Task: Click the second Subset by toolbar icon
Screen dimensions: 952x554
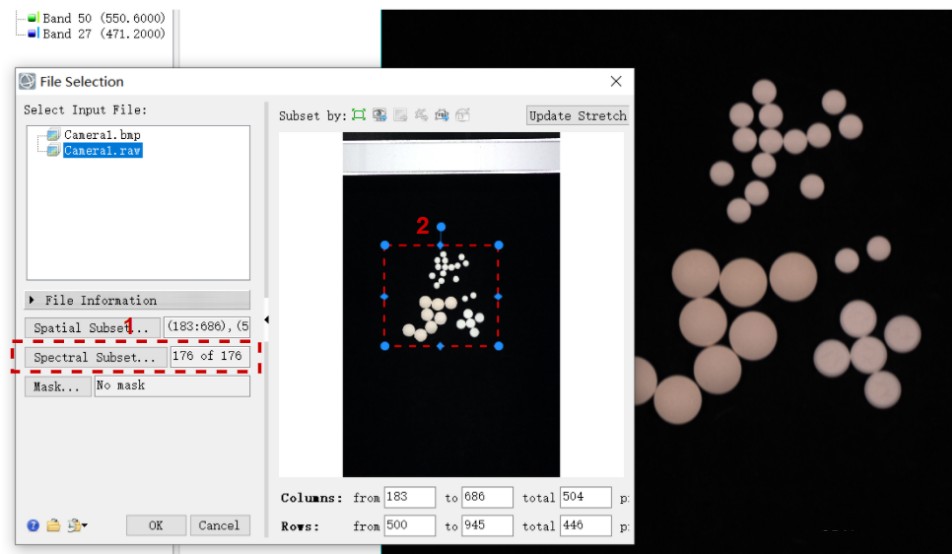Action: [379, 115]
